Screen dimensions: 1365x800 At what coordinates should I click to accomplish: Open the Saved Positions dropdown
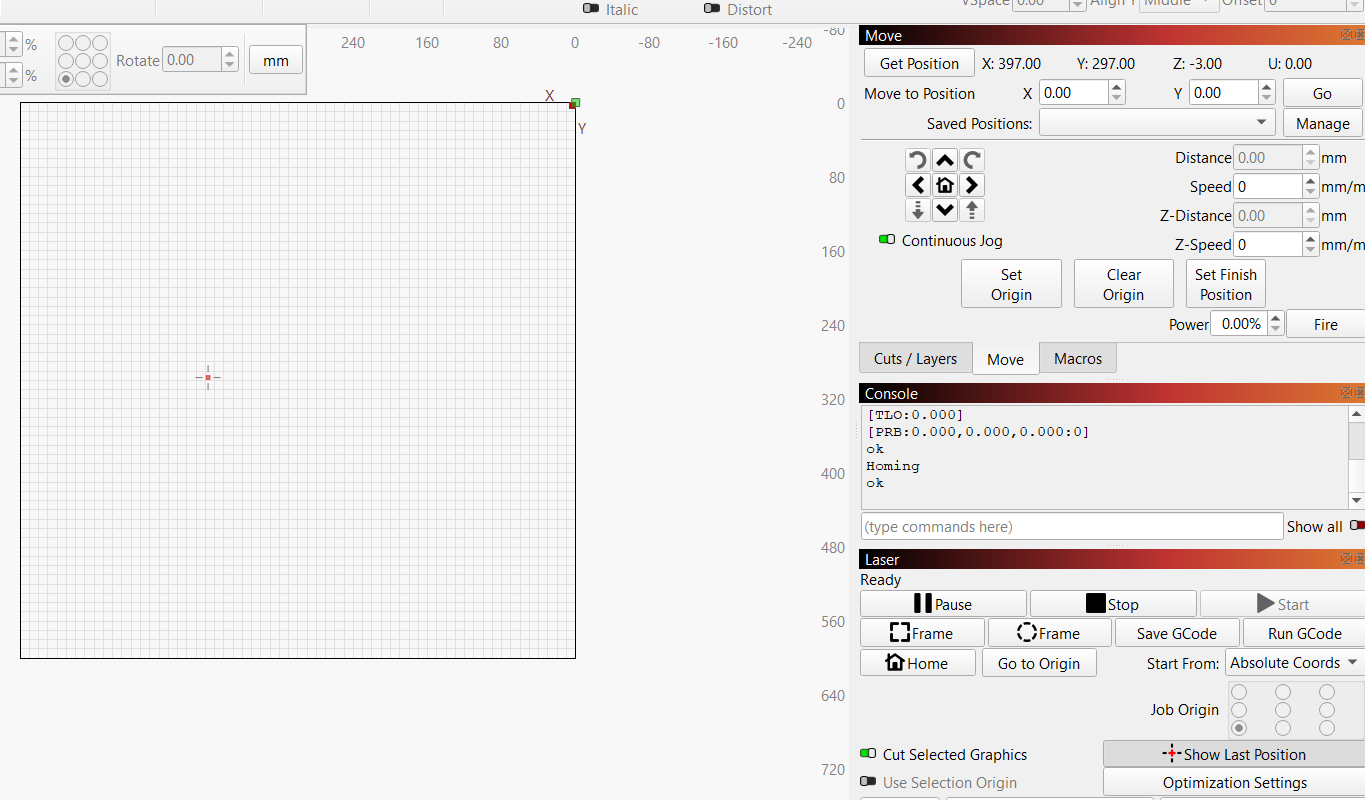[x=1157, y=123]
